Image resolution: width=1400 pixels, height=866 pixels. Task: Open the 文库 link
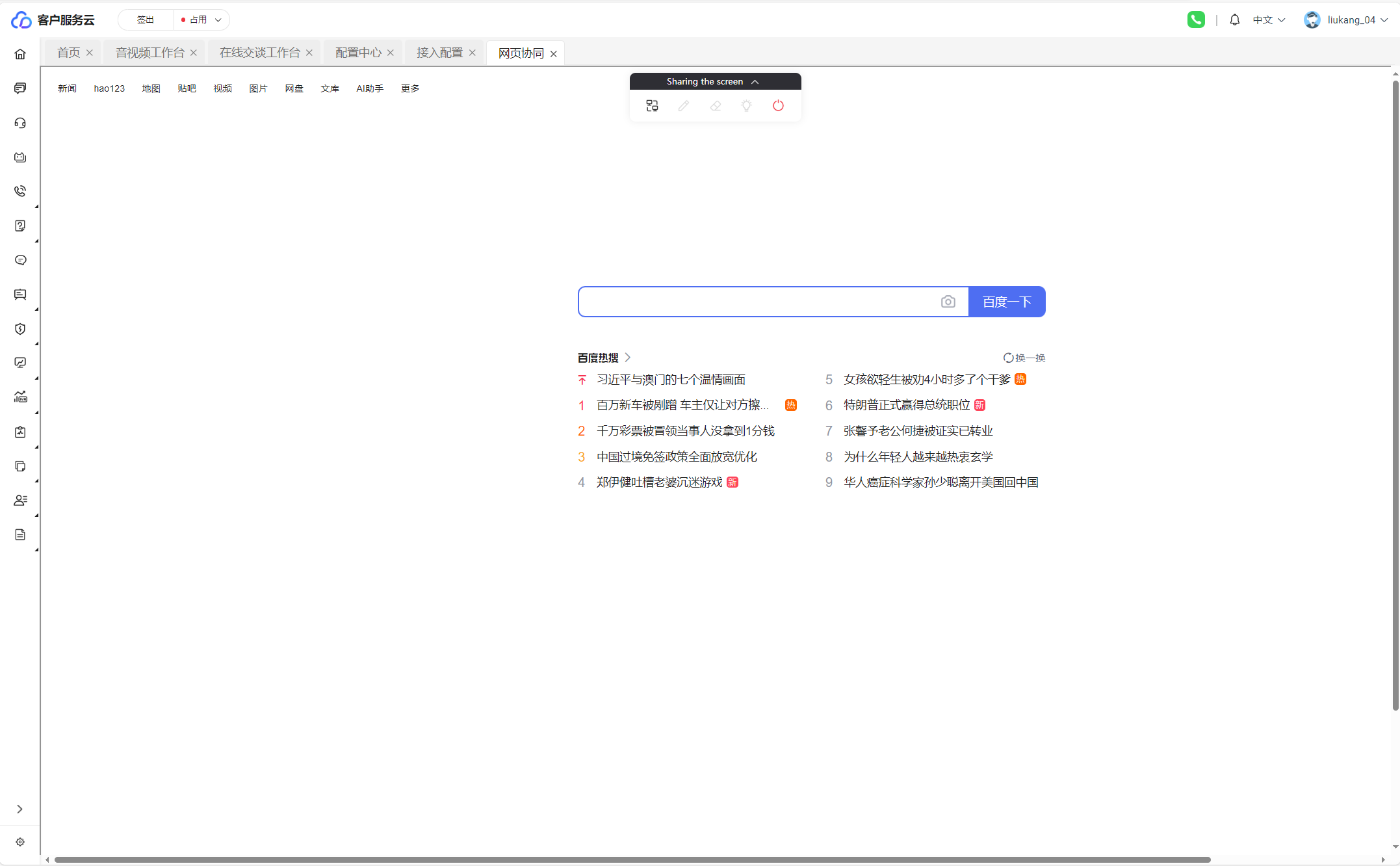click(330, 88)
